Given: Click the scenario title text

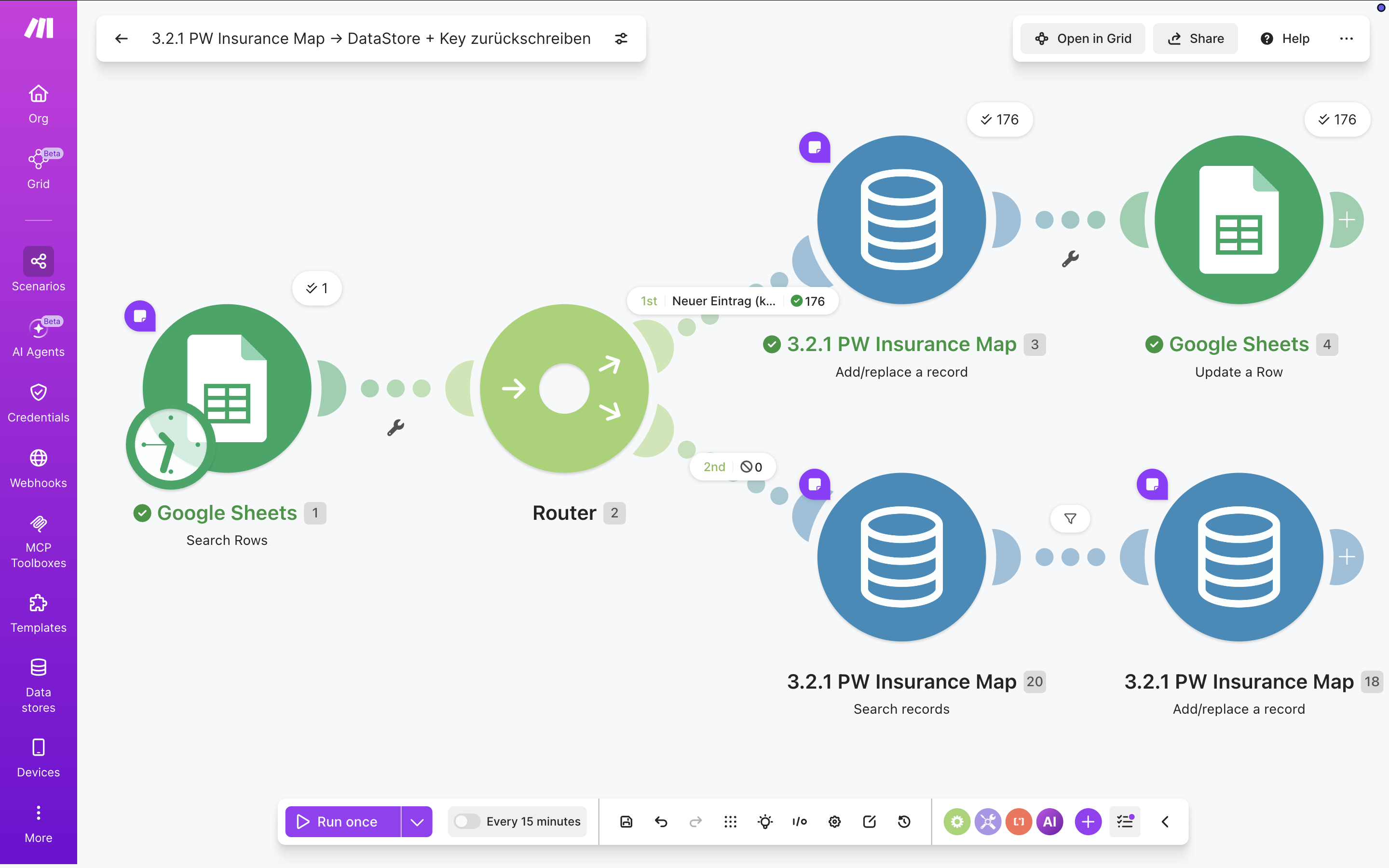Looking at the screenshot, I should coord(371,39).
